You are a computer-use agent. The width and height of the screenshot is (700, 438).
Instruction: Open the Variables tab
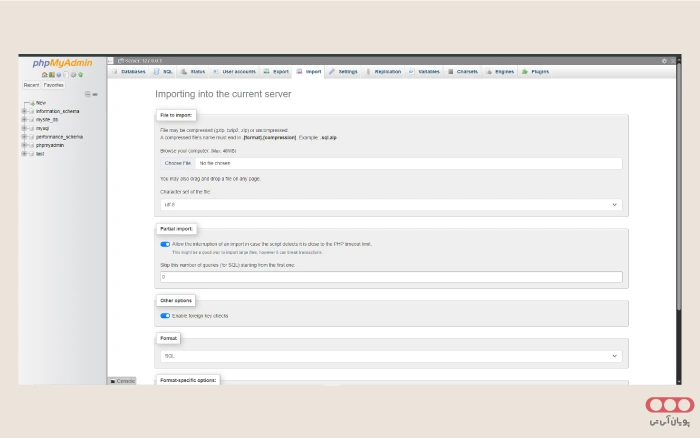424,71
